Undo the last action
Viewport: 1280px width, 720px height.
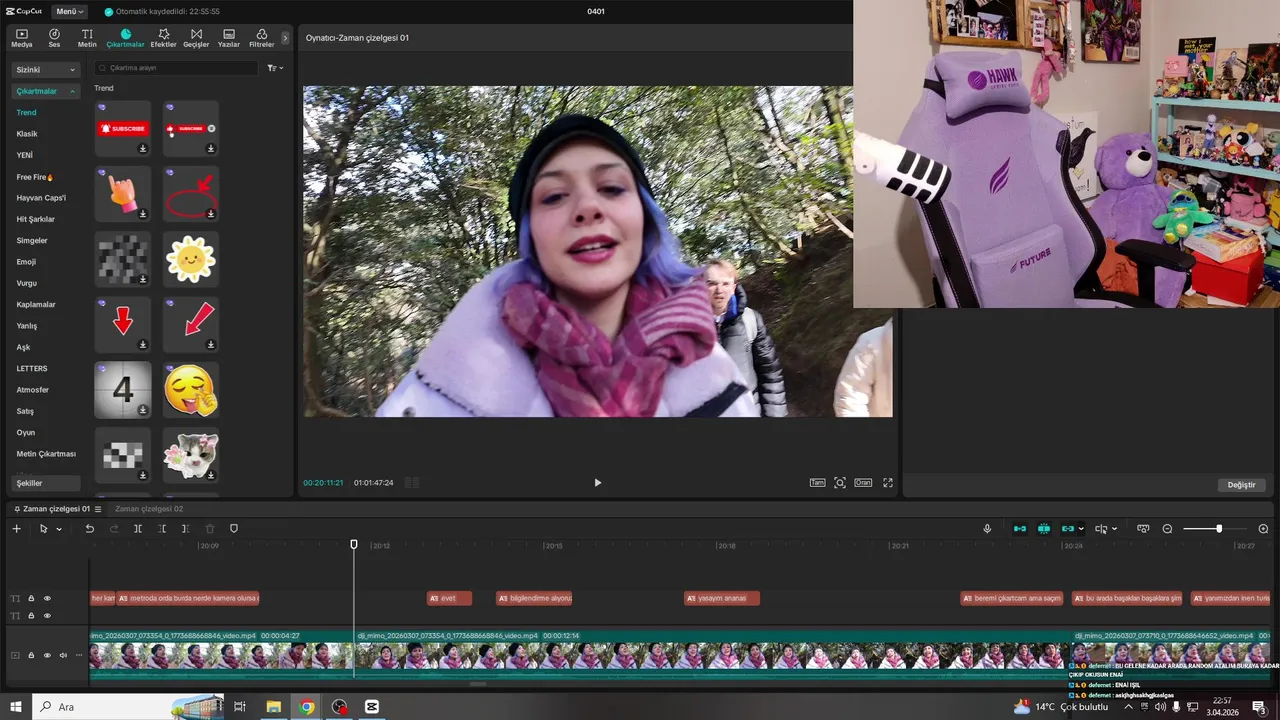[x=89, y=529]
